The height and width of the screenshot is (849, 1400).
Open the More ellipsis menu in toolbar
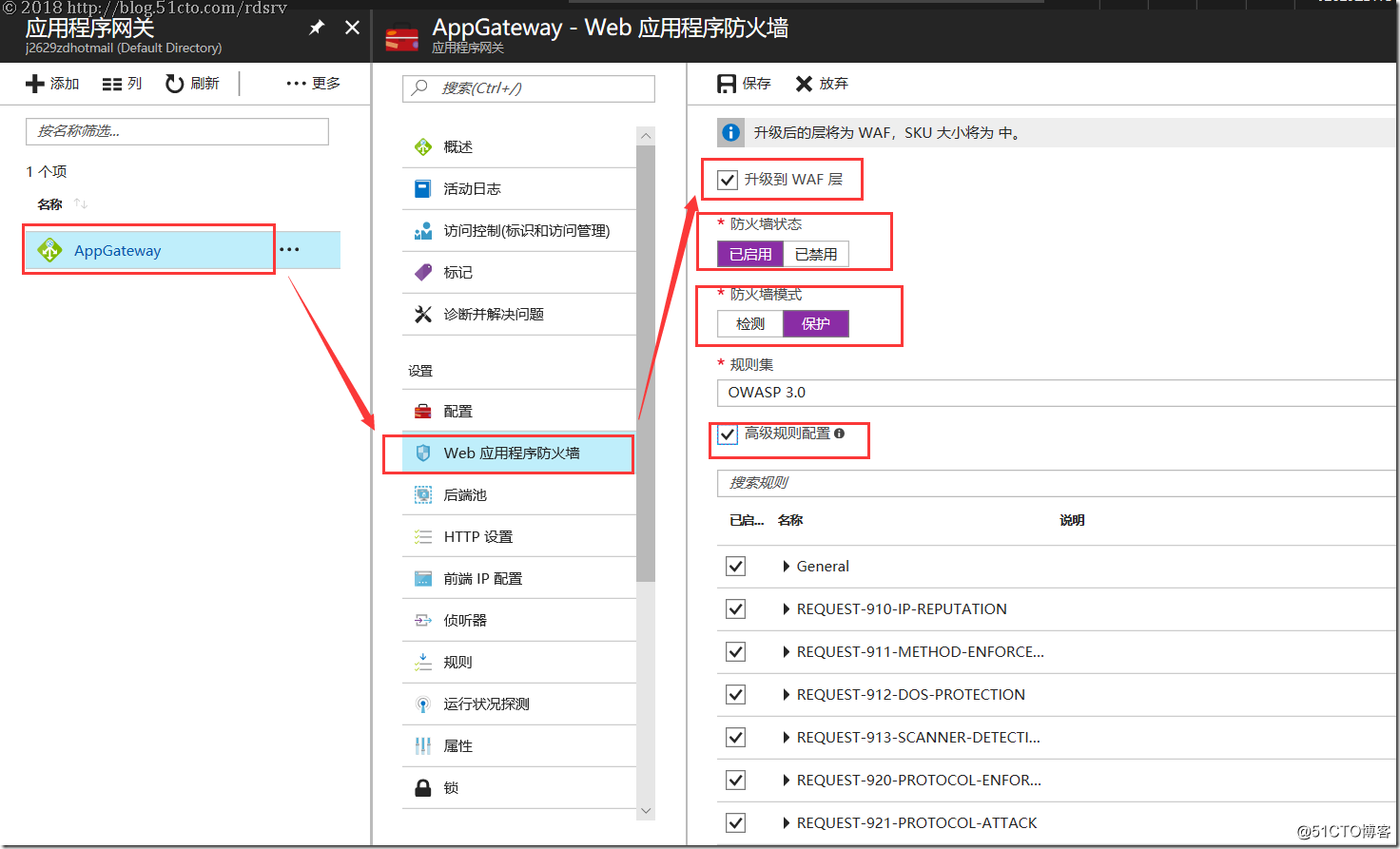pyautogui.click(x=296, y=84)
